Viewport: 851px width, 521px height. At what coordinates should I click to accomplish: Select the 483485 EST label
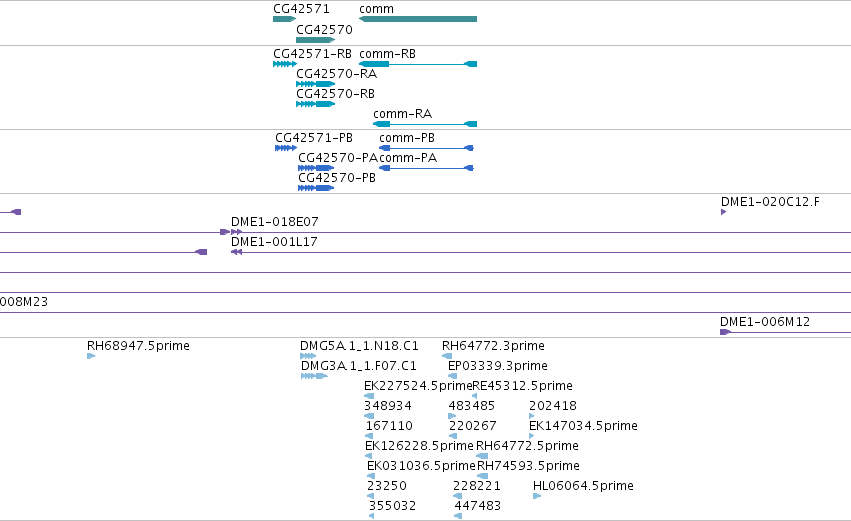coord(472,406)
